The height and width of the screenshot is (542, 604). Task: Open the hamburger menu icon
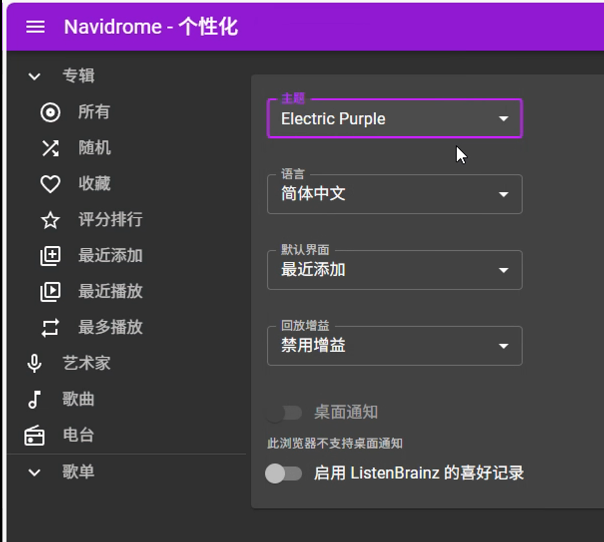35,27
